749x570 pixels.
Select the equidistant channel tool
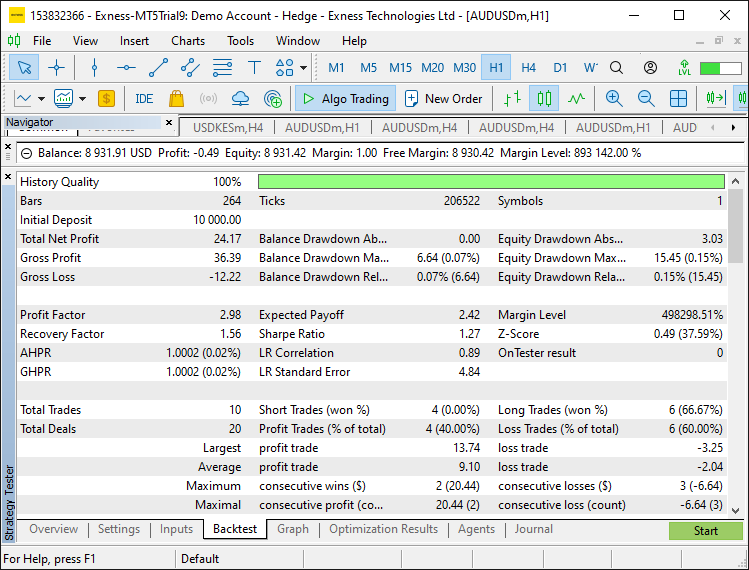coord(190,67)
